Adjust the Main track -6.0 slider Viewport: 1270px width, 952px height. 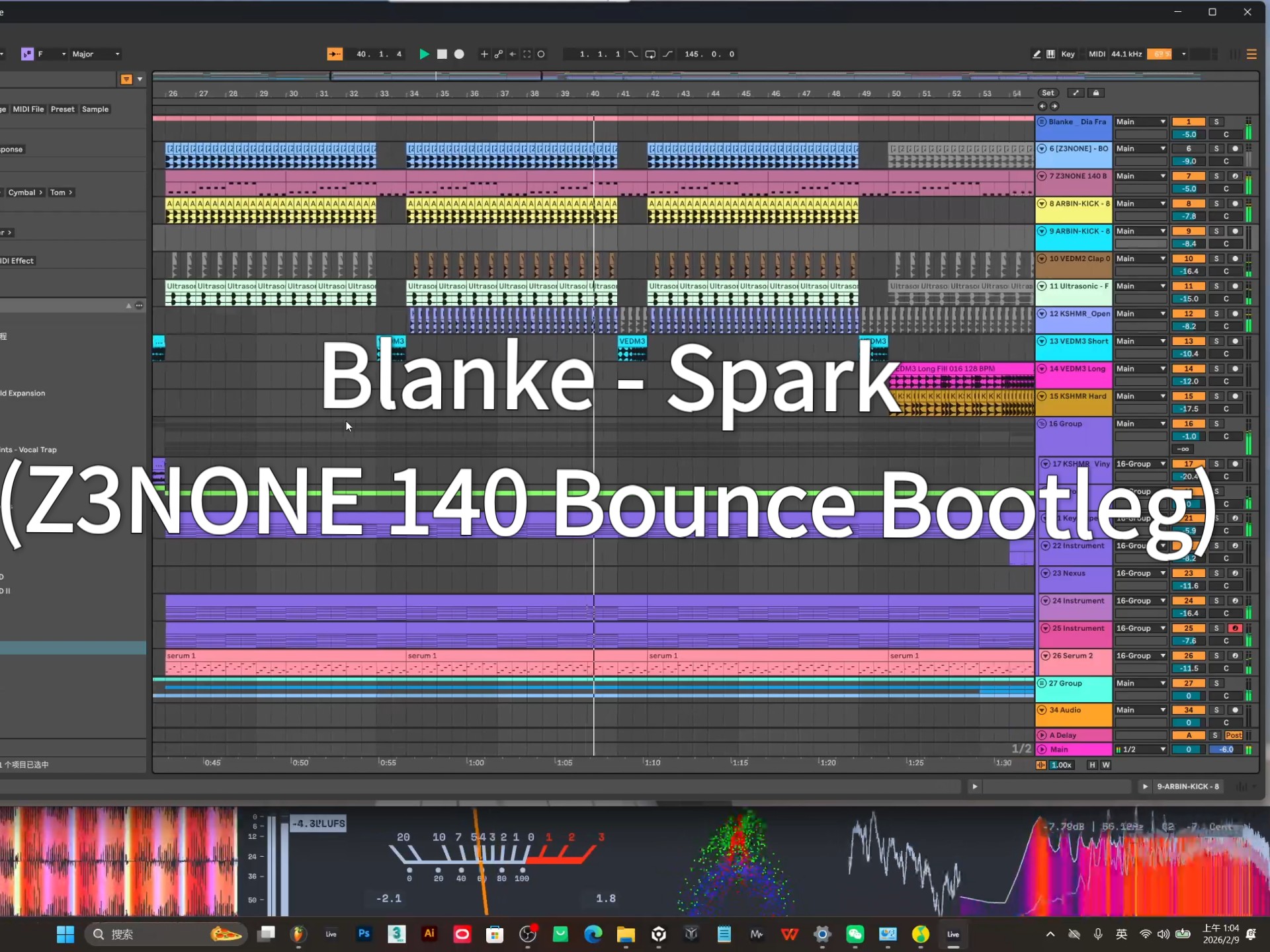pyautogui.click(x=1226, y=750)
